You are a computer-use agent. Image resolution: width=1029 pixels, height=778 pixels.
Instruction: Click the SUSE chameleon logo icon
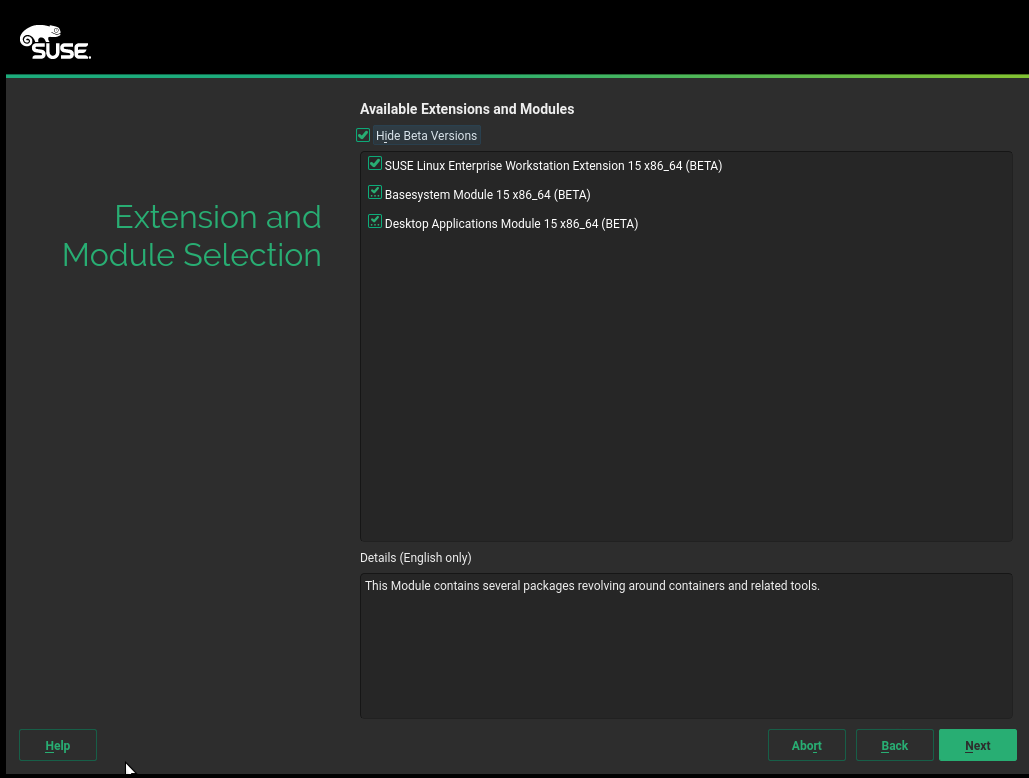tap(31, 38)
